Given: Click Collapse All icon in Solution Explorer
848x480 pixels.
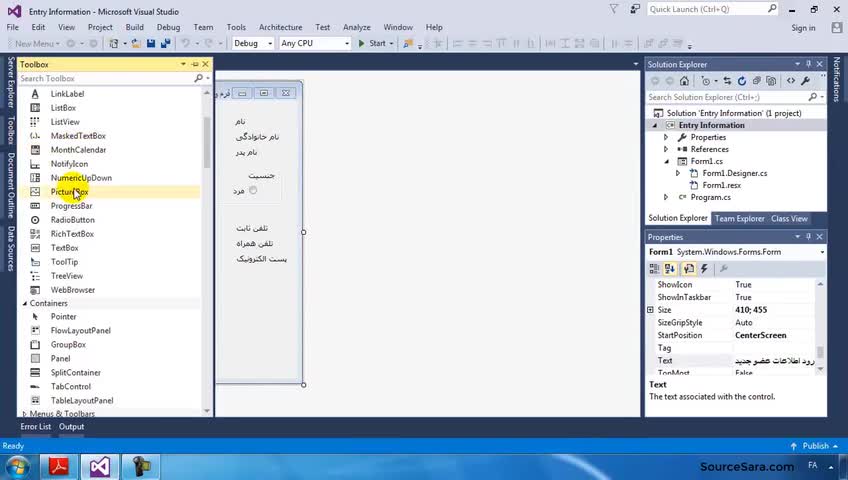Looking at the screenshot, I should click(757, 81).
